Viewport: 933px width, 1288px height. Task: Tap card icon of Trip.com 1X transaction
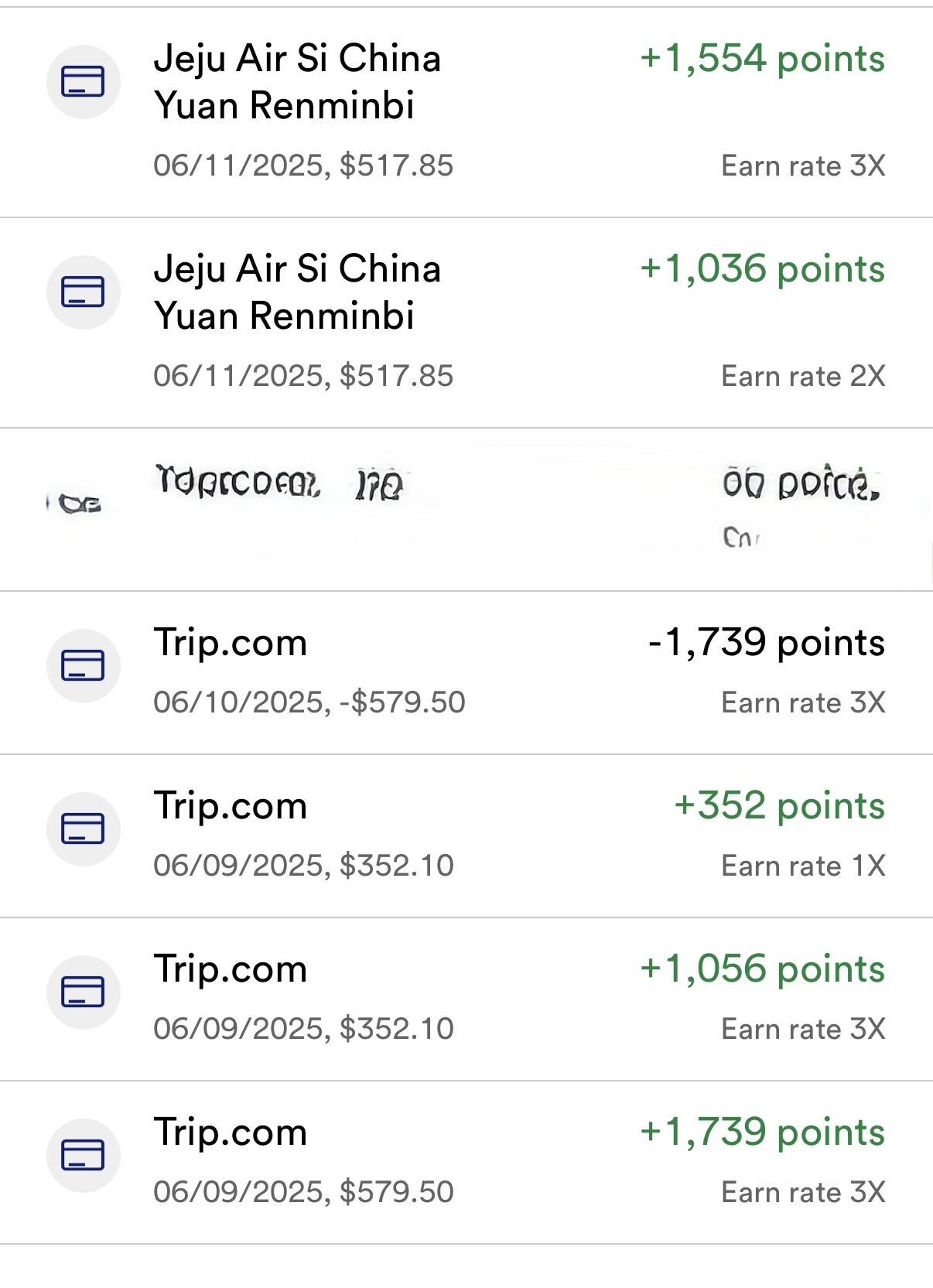click(83, 828)
